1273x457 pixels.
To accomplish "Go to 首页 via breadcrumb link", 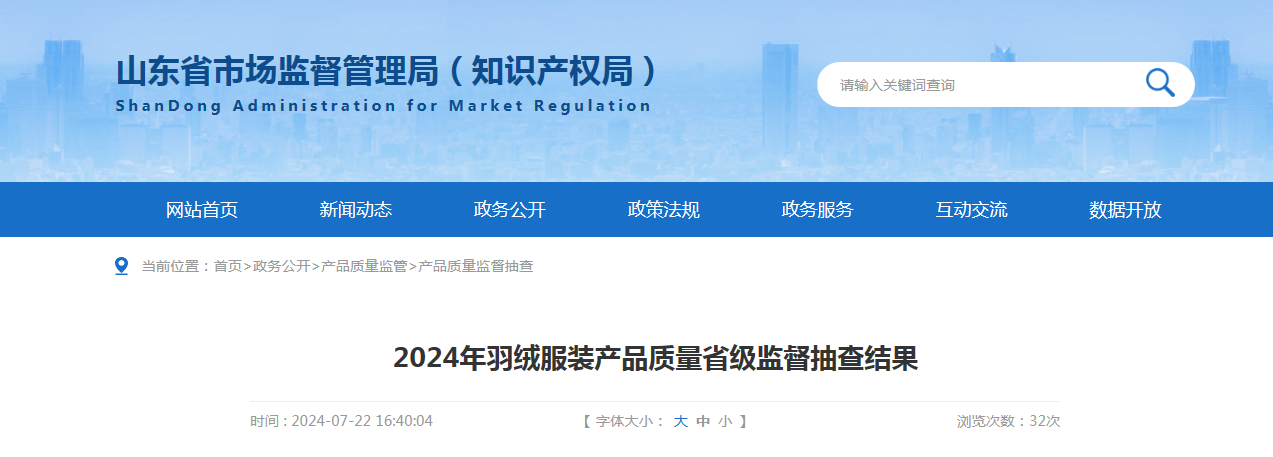I will [x=228, y=267].
